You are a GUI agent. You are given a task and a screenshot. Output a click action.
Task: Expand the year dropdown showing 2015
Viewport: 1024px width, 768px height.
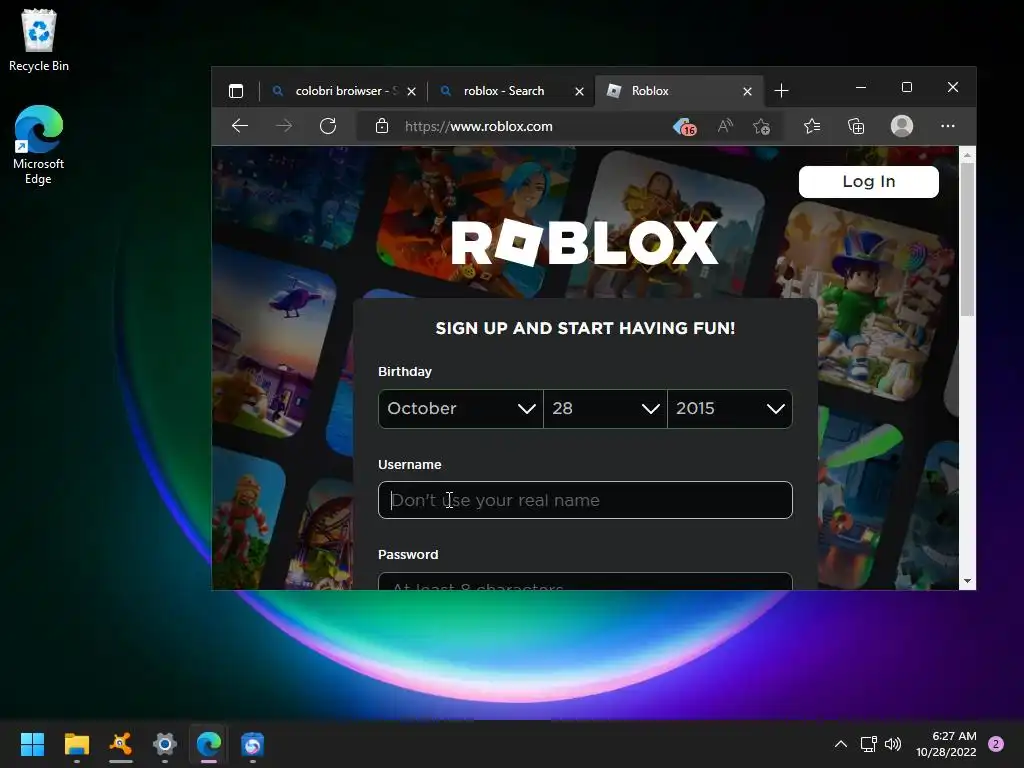[x=730, y=409]
